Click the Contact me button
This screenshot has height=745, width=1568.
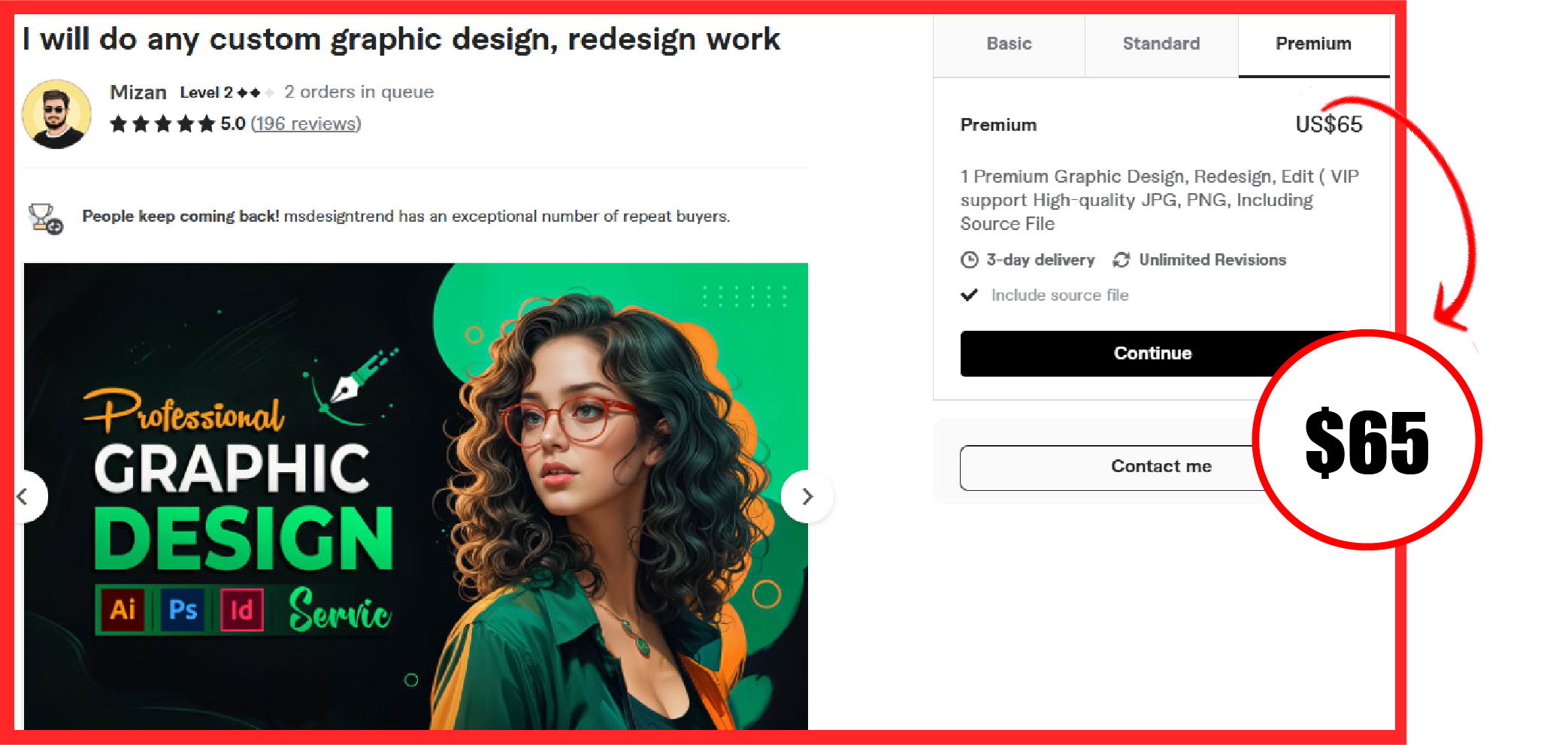[1161, 467]
